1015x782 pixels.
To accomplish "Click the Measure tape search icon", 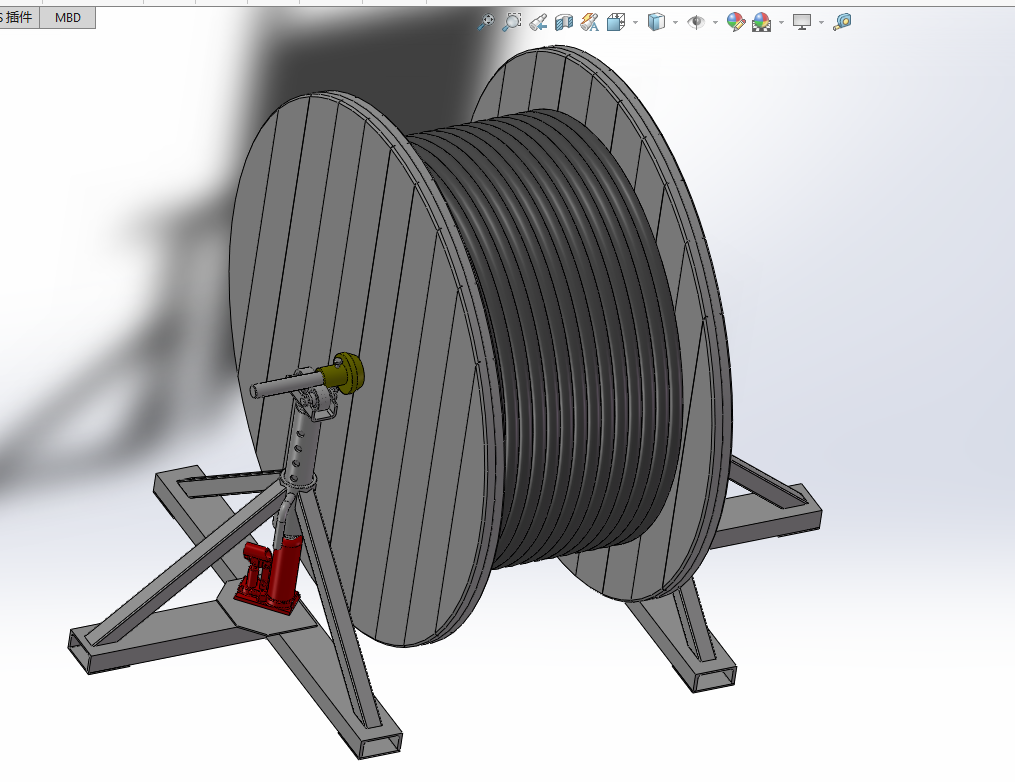I will coord(842,22).
